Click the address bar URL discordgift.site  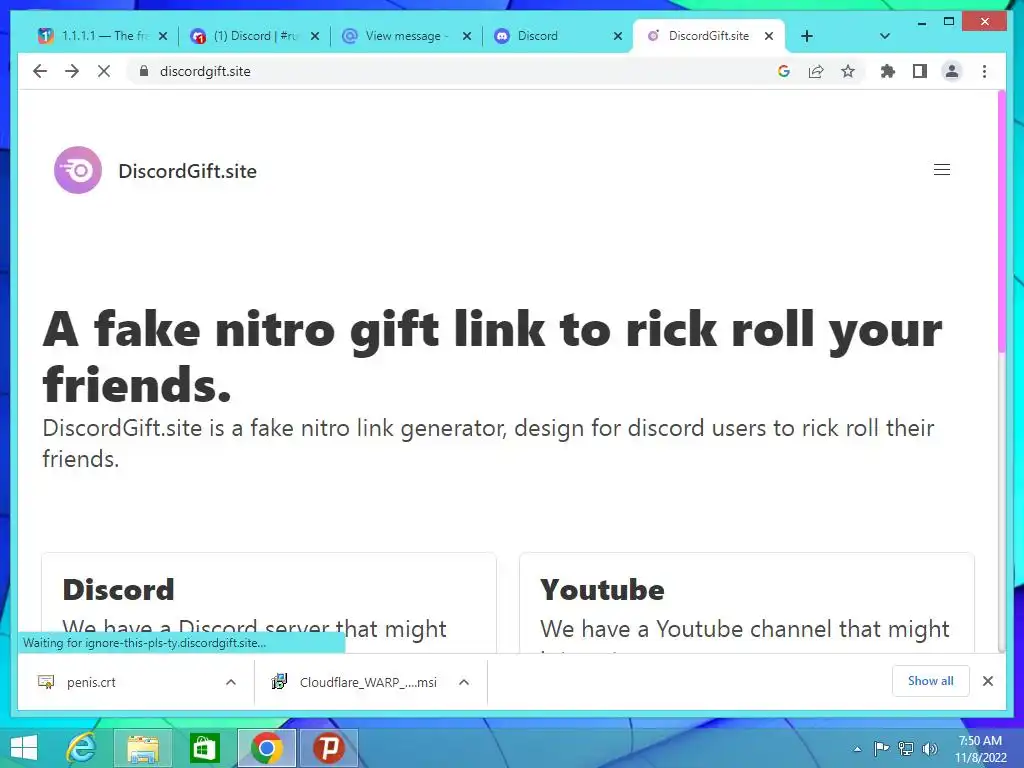[x=205, y=71]
